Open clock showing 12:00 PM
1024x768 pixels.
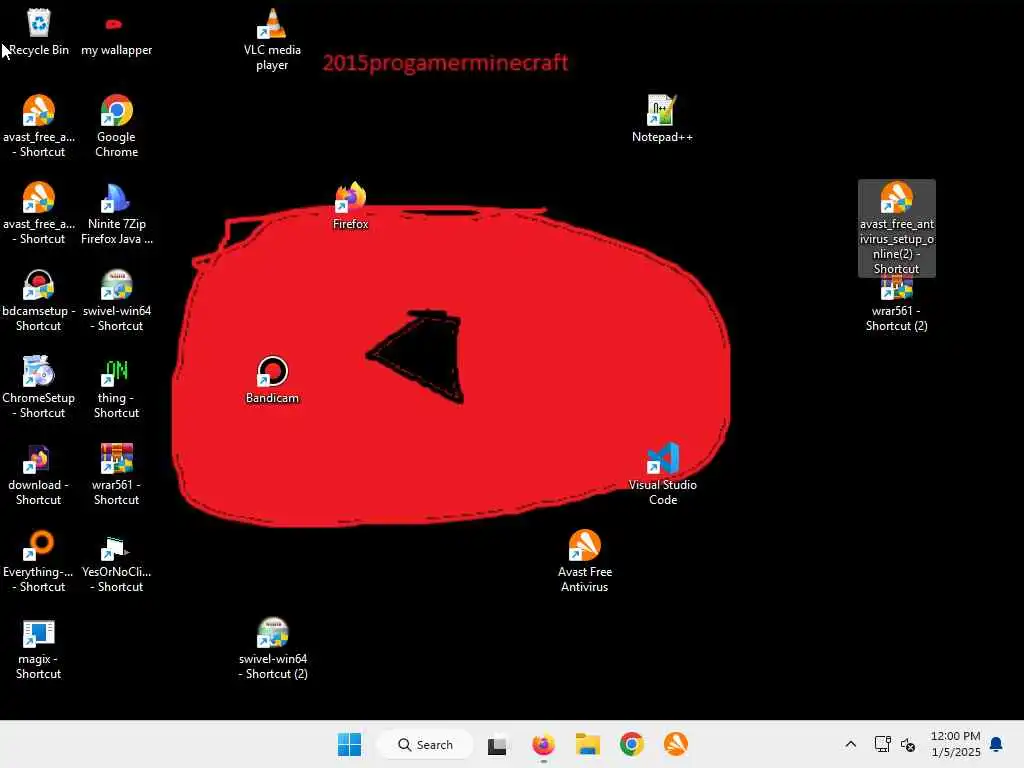955,744
